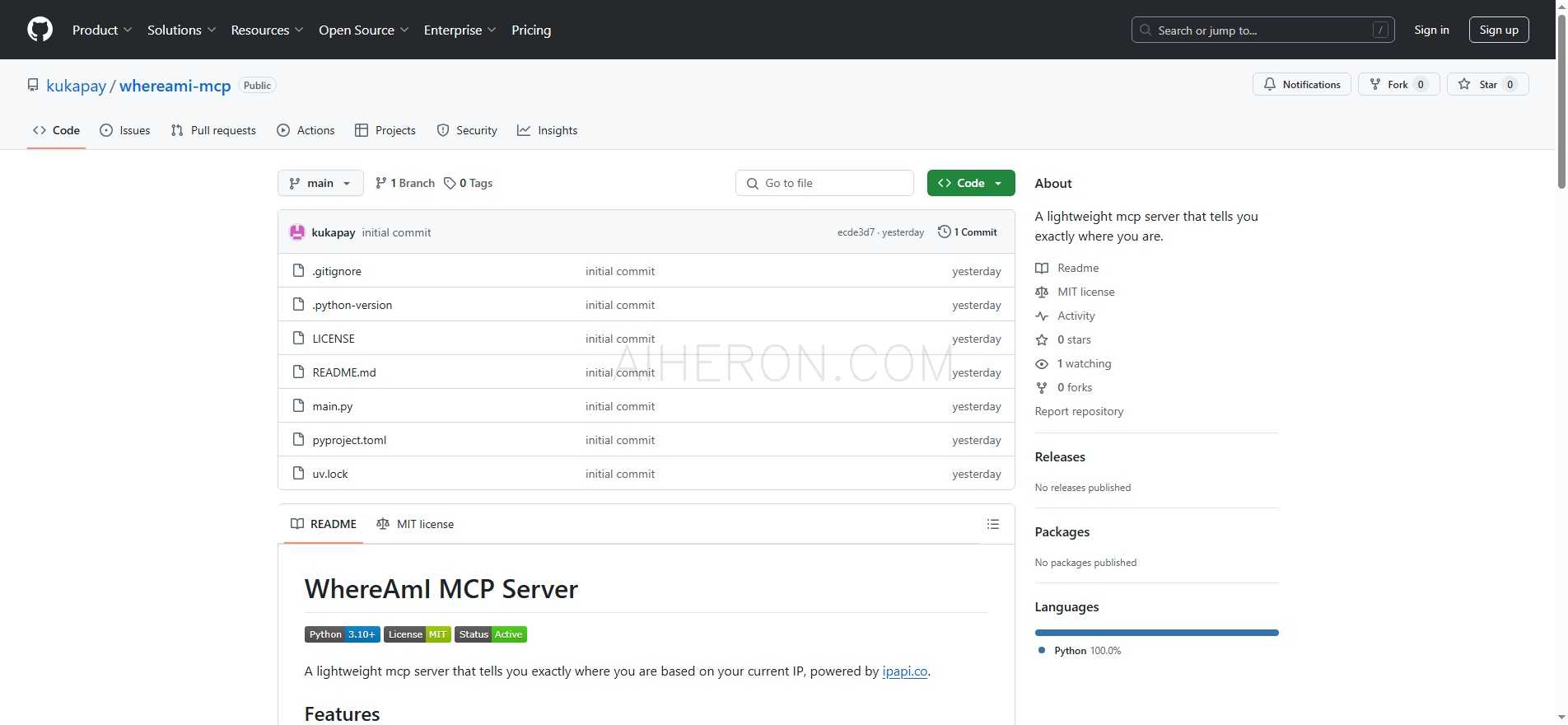Click the fork icon in Fork button
This screenshot has height=725, width=1568.
pos(1374,84)
